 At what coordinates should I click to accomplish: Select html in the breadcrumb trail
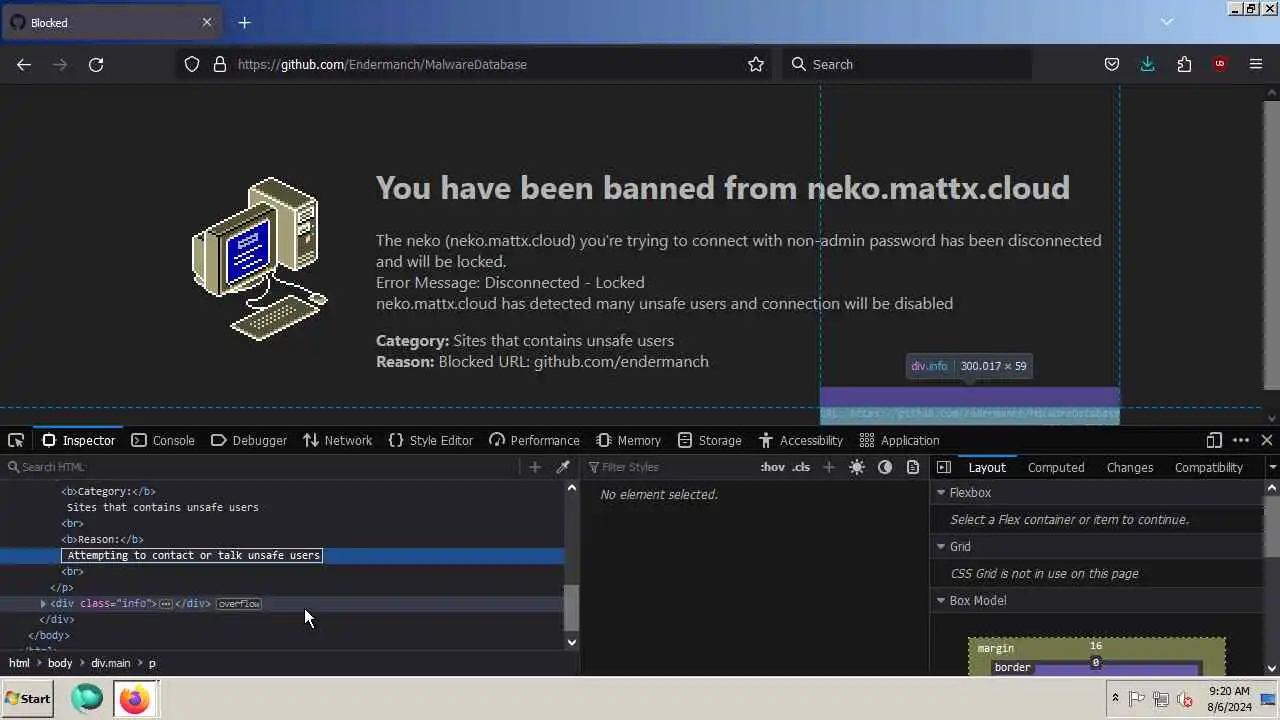click(x=19, y=662)
